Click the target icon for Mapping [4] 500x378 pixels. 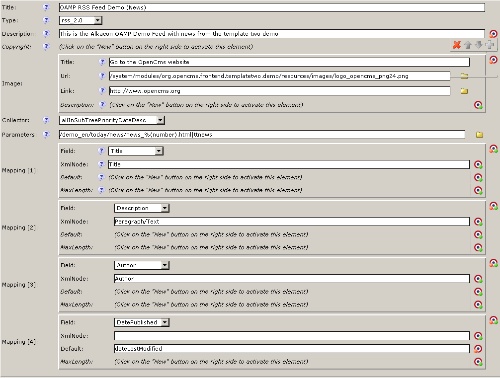[493, 320]
